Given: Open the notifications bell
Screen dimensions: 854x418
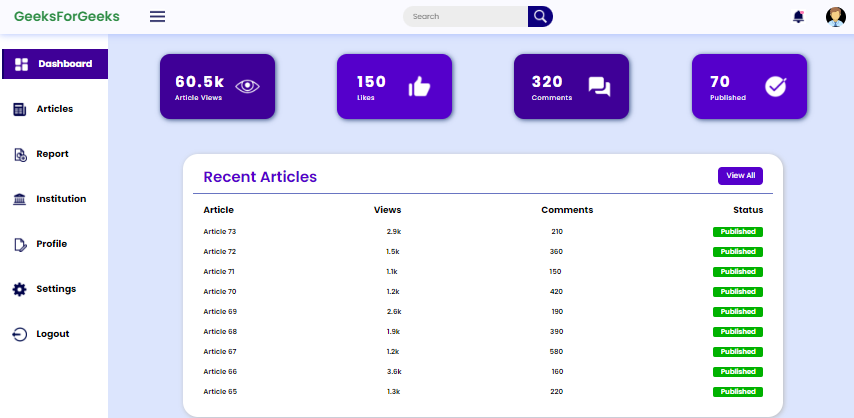Looking at the screenshot, I should pos(798,16).
